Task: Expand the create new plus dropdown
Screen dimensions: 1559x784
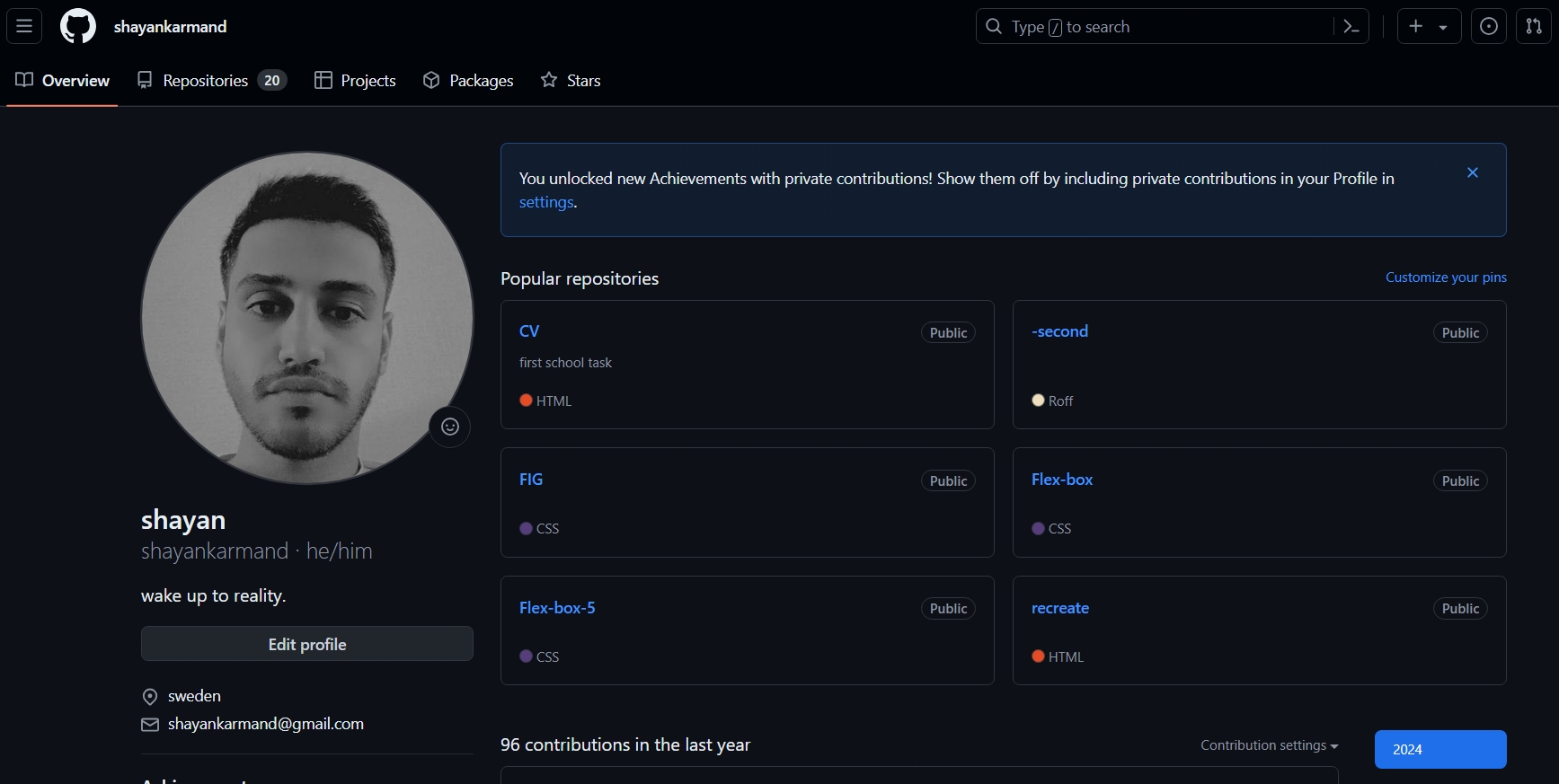Action: (x=1429, y=26)
